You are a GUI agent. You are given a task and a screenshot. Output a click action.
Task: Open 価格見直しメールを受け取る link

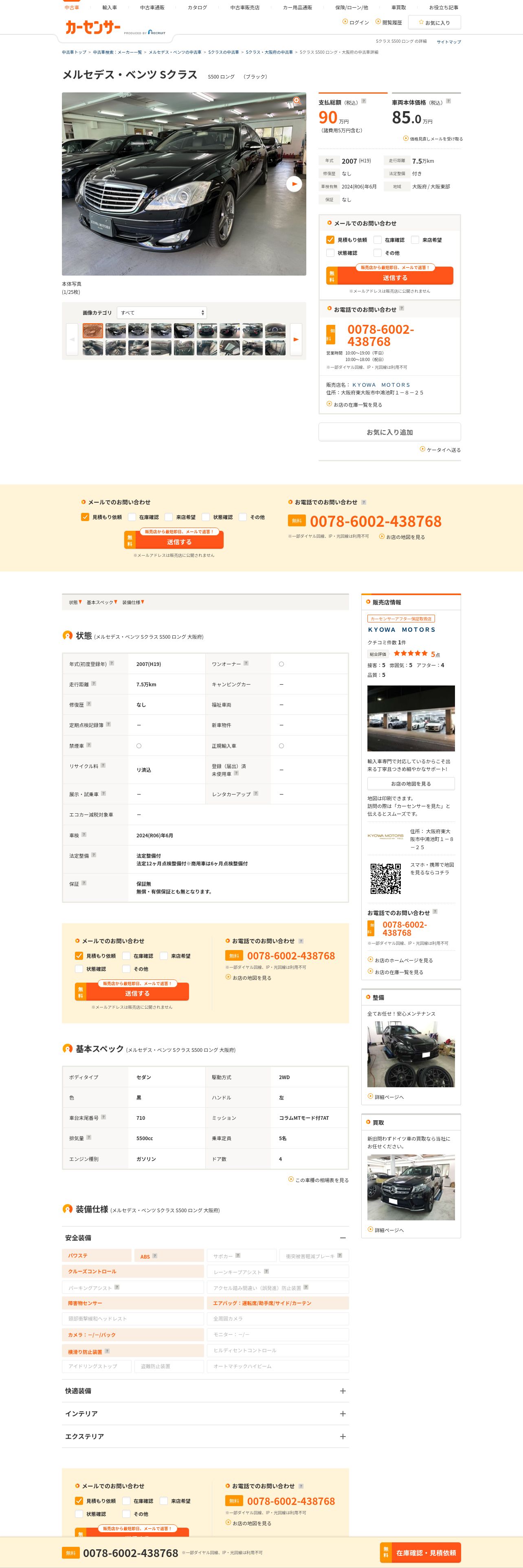coord(433,139)
